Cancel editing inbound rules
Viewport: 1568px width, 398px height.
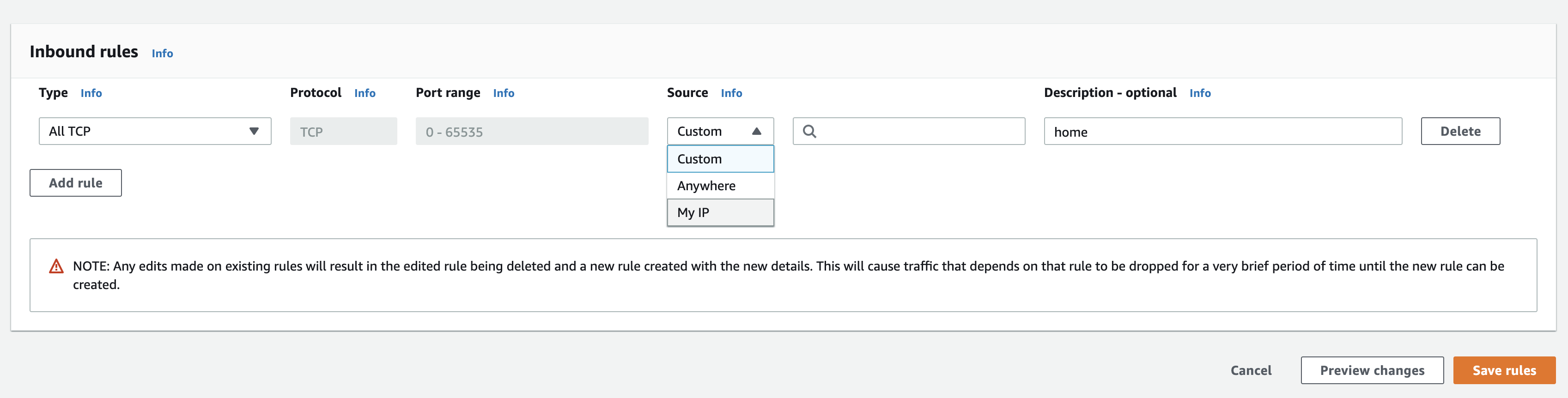(x=1250, y=371)
